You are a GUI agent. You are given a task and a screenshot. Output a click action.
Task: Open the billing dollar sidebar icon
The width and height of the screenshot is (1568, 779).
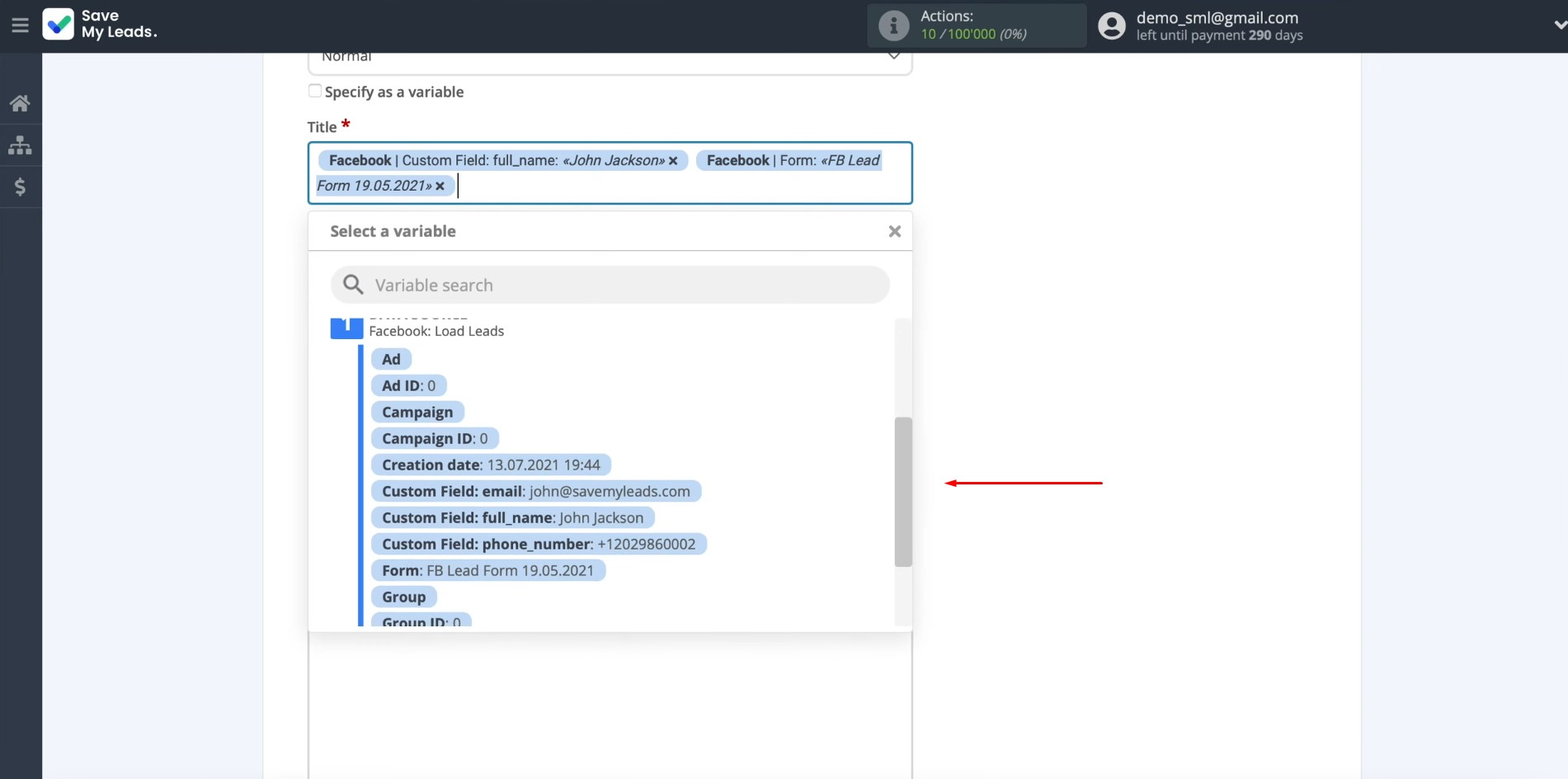(x=20, y=186)
